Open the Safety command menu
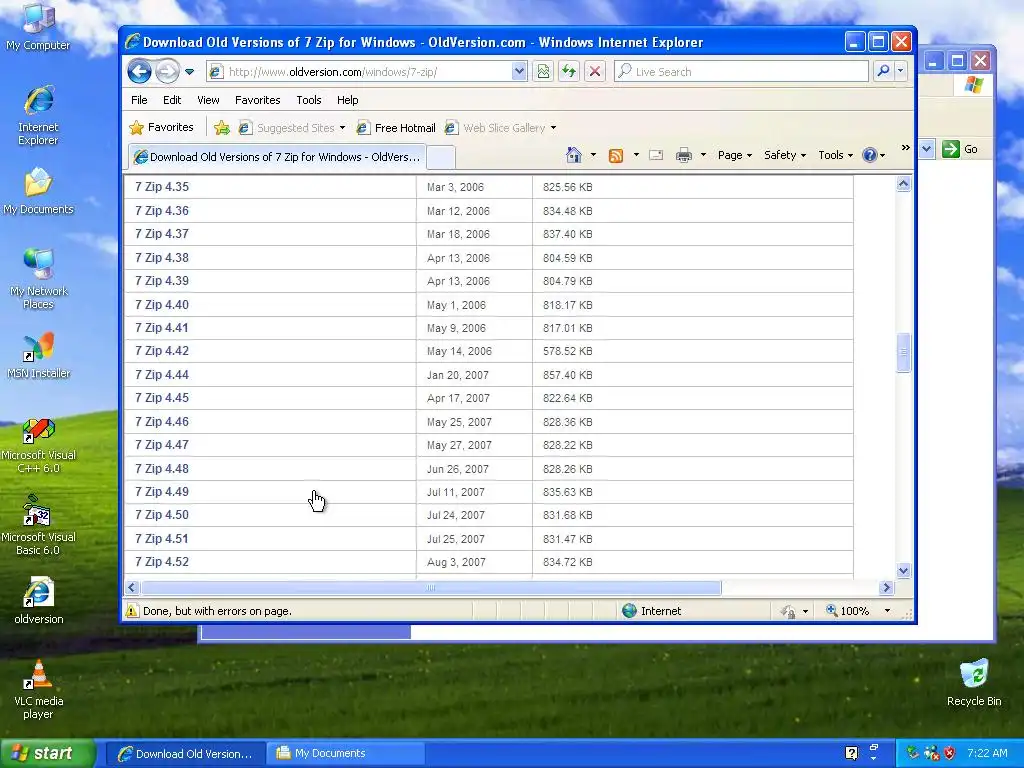1024x768 pixels. (785, 155)
